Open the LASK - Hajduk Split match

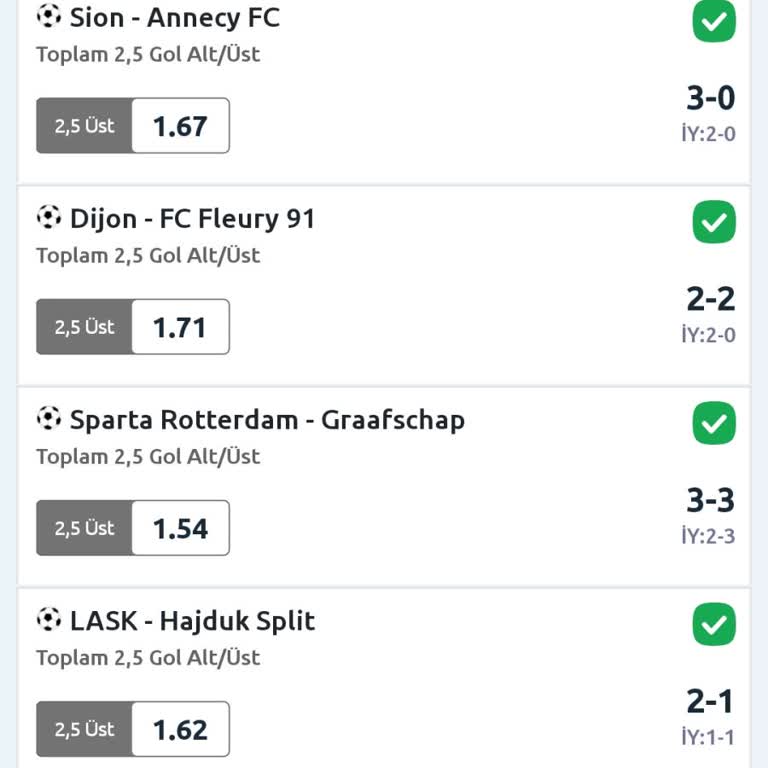pos(192,621)
